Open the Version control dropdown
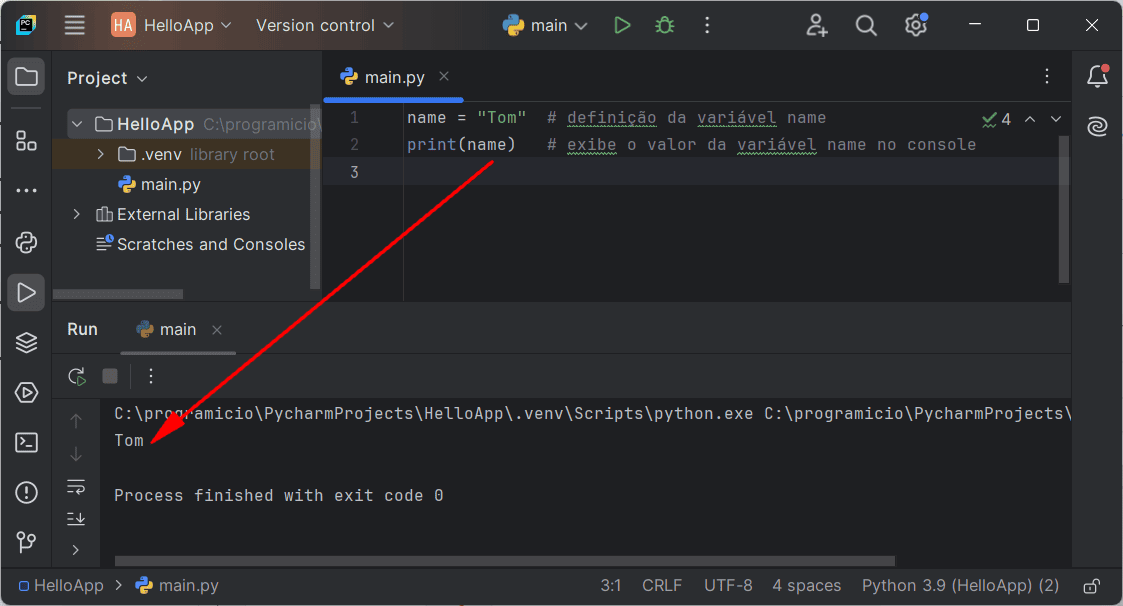 [324, 26]
